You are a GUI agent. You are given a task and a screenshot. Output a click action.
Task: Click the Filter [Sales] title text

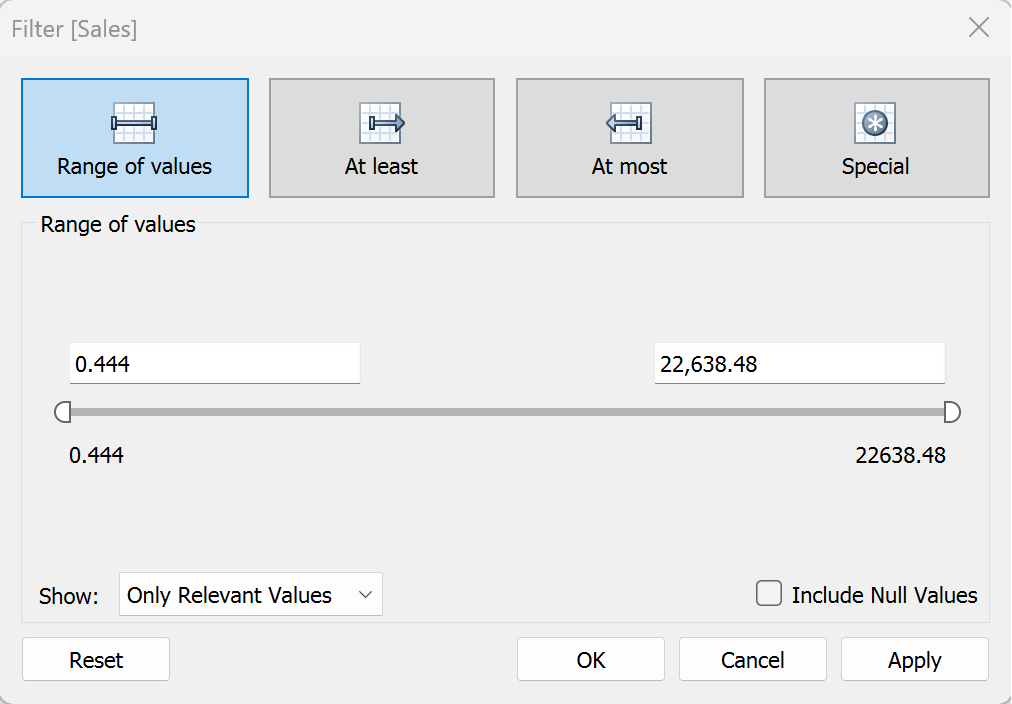pyautogui.click(x=74, y=29)
